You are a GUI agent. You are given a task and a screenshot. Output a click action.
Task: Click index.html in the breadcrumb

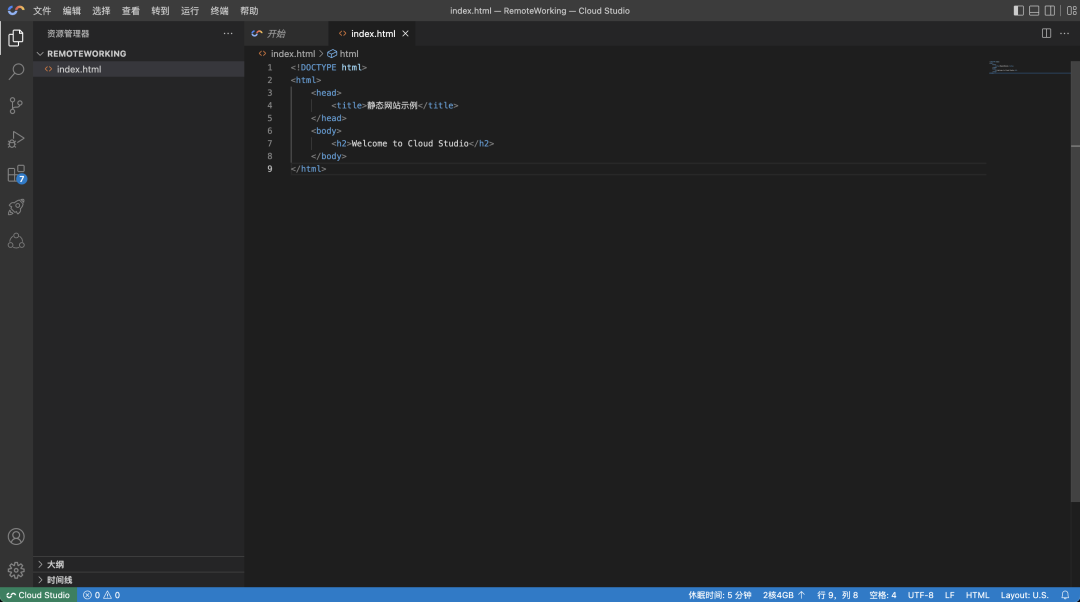click(x=293, y=54)
